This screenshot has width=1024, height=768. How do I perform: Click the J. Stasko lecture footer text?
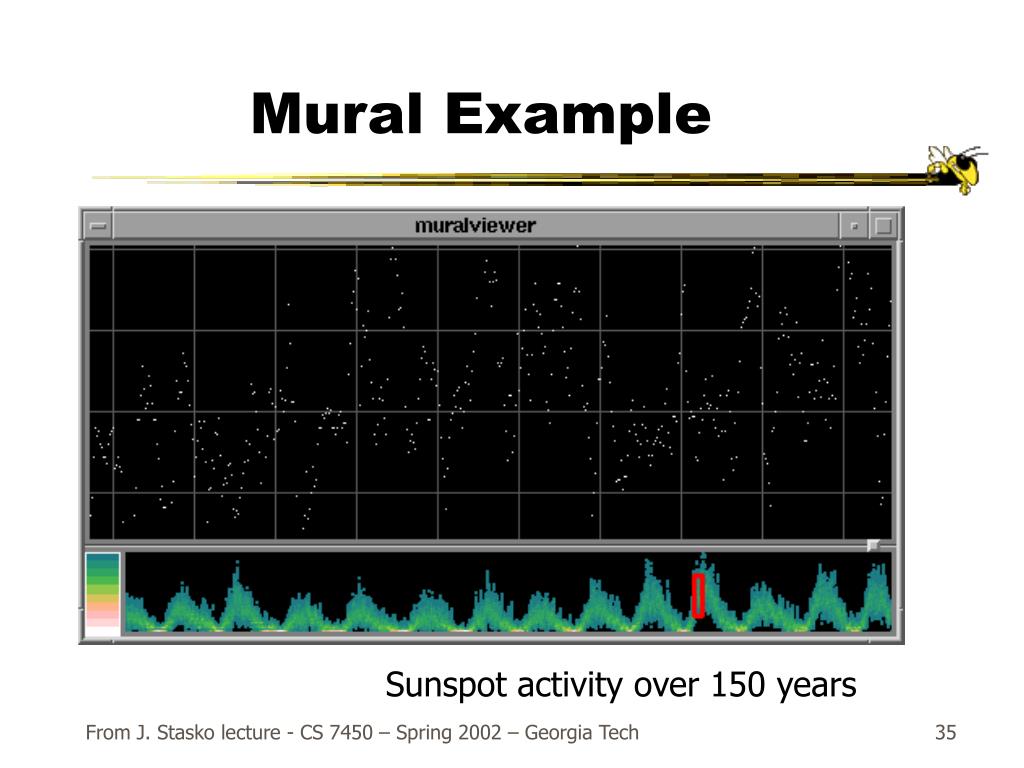tap(362, 733)
